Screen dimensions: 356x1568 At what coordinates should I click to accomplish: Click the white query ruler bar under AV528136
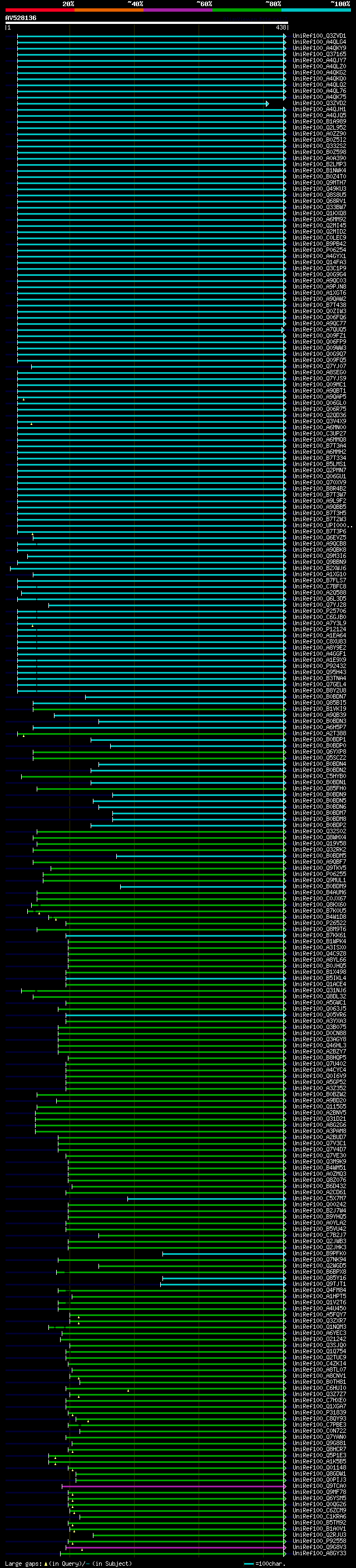tap(147, 23)
